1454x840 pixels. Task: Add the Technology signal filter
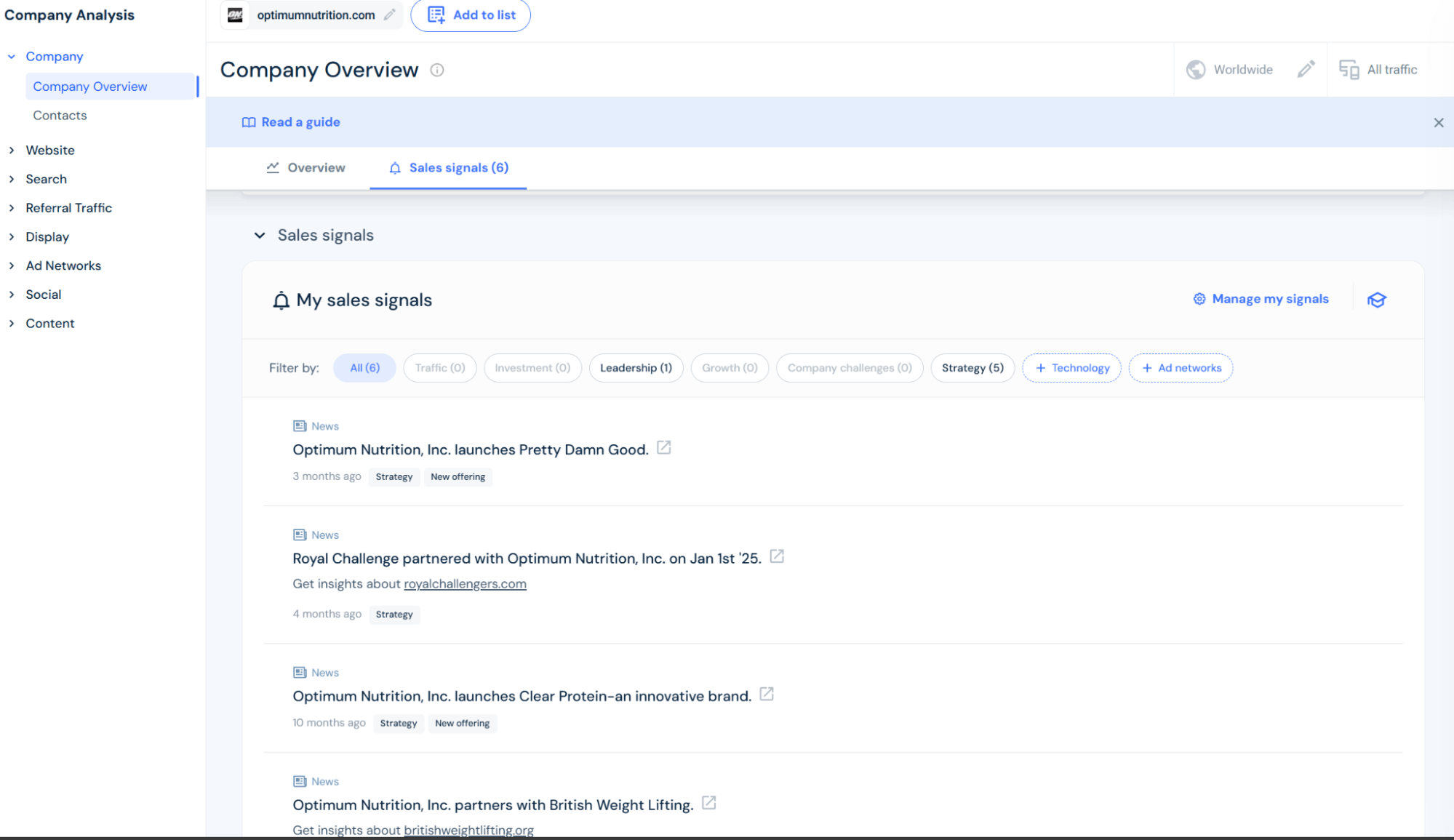click(1071, 368)
